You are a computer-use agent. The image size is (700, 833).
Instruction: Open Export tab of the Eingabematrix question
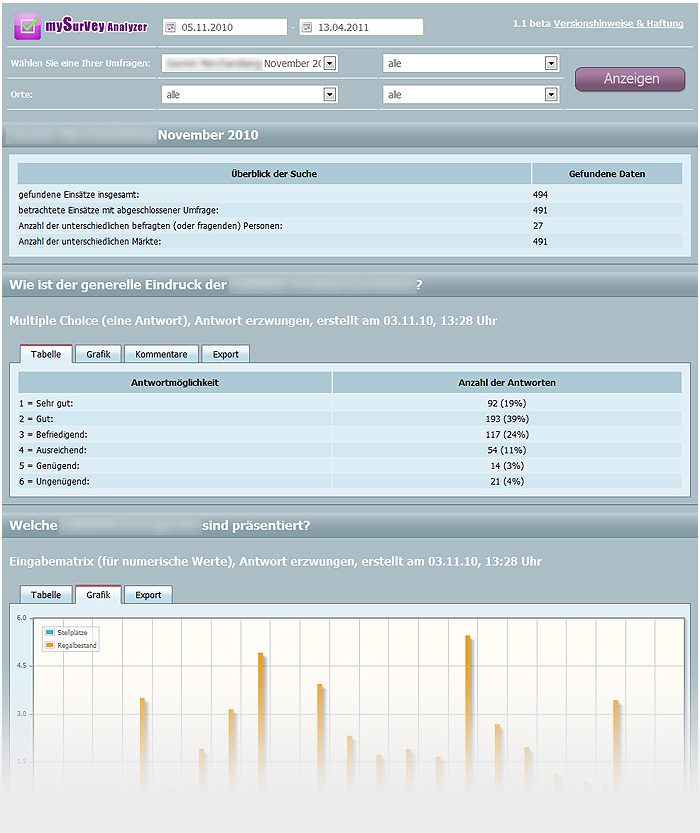click(148, 594)
